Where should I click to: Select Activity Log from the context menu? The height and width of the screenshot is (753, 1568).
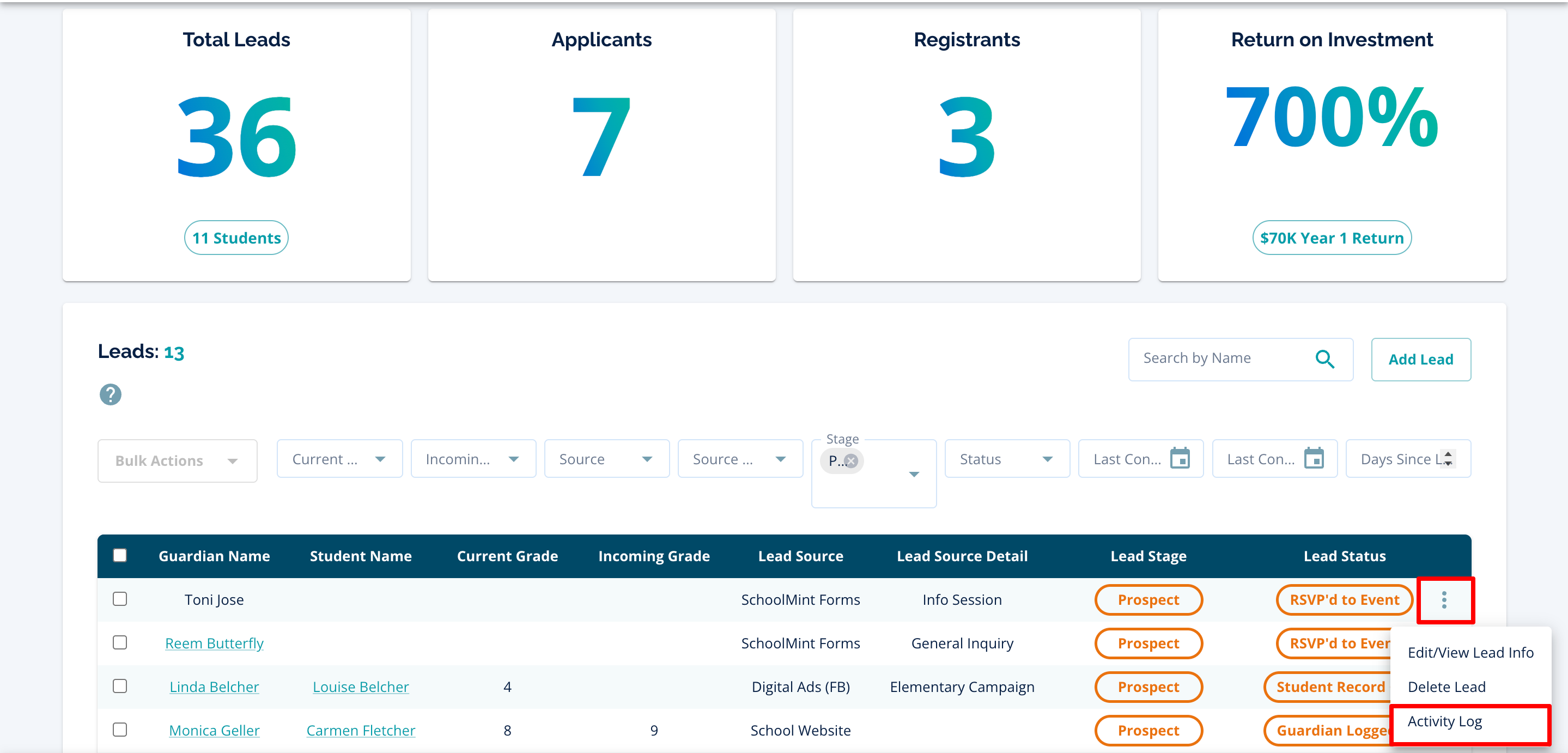point(1445,721)
